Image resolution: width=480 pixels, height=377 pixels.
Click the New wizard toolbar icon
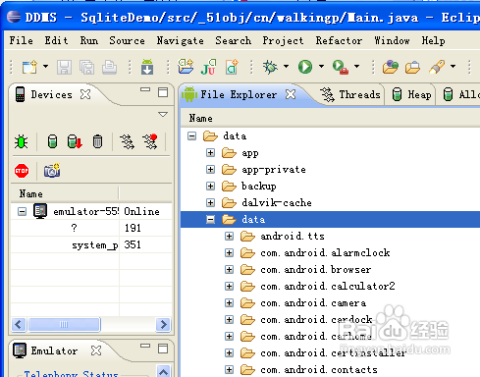(x=29, y=67)
